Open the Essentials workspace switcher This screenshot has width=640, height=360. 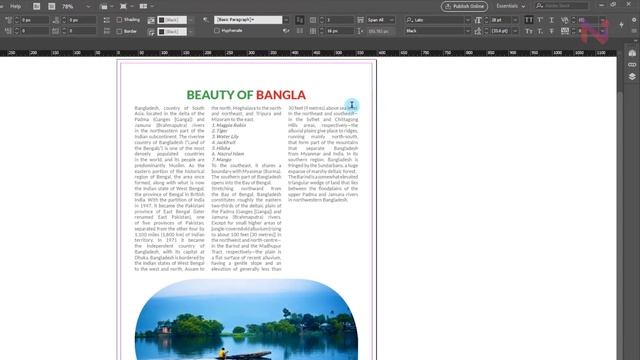510,6
